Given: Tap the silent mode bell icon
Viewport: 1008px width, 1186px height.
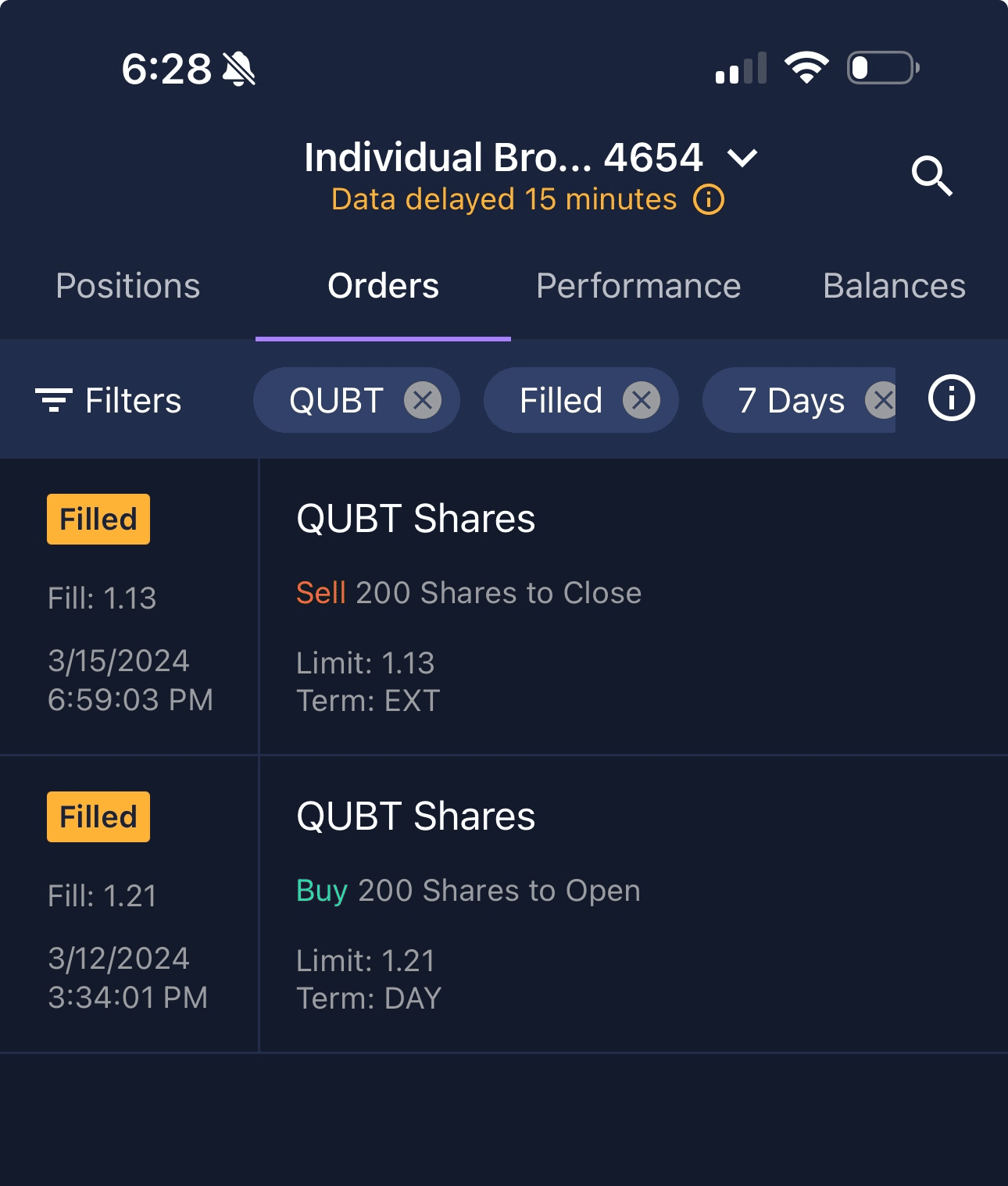Looking at the screenshot, I should point(239,69).
